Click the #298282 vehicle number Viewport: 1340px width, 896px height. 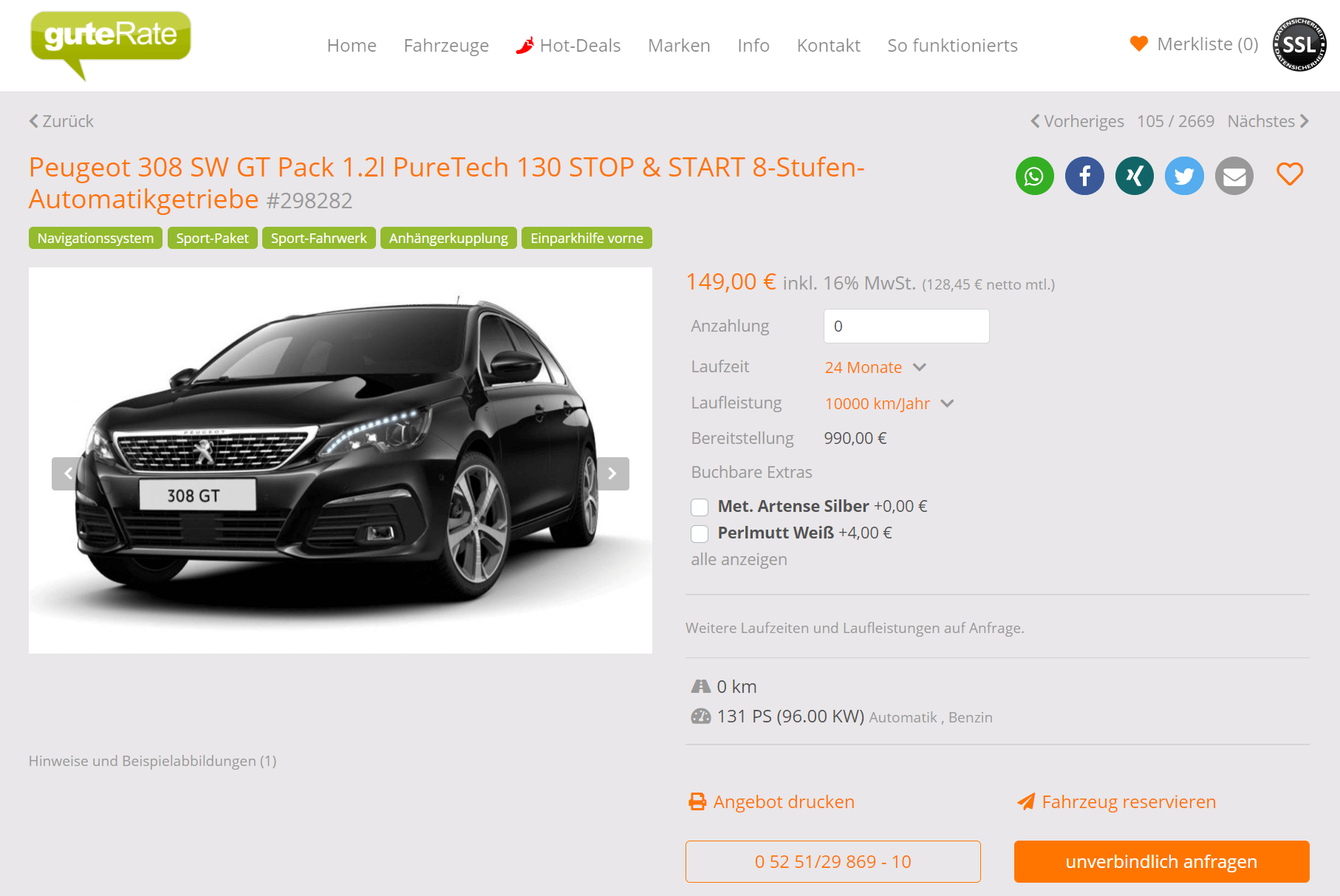coord(310,201)
